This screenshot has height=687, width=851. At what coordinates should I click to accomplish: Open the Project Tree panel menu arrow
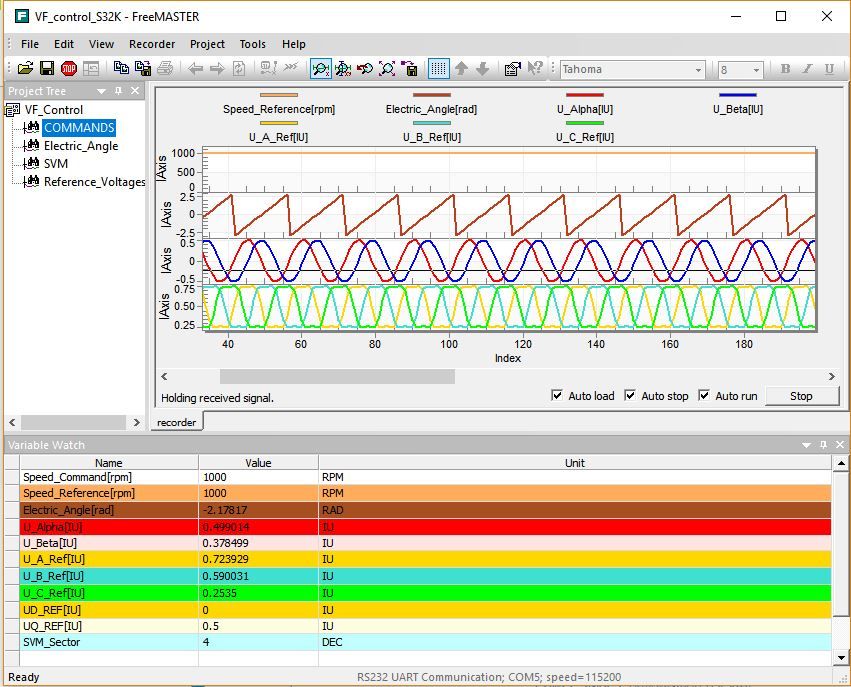point(101,91)
